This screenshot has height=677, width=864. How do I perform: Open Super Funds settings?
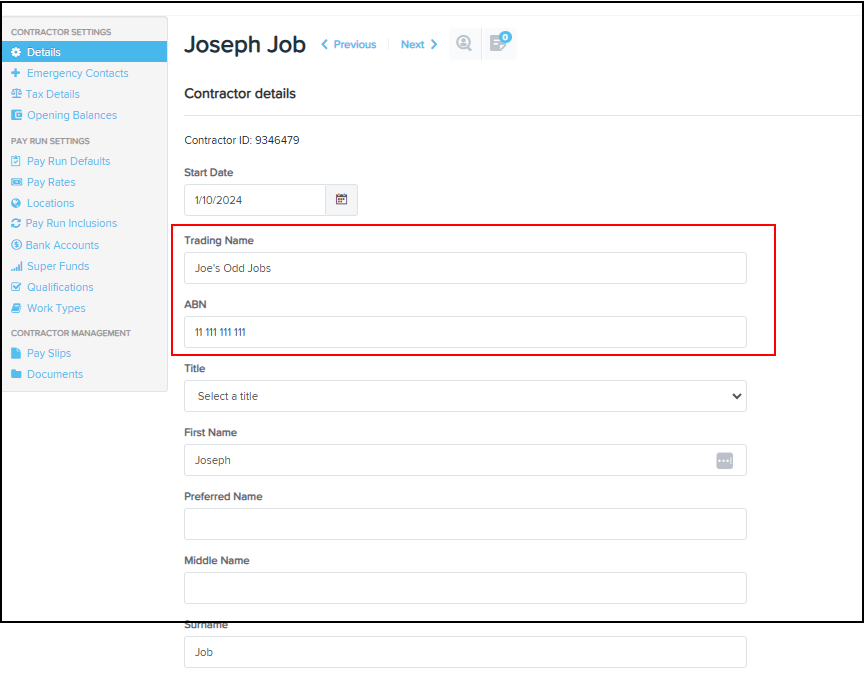click(x=58, y=266)
